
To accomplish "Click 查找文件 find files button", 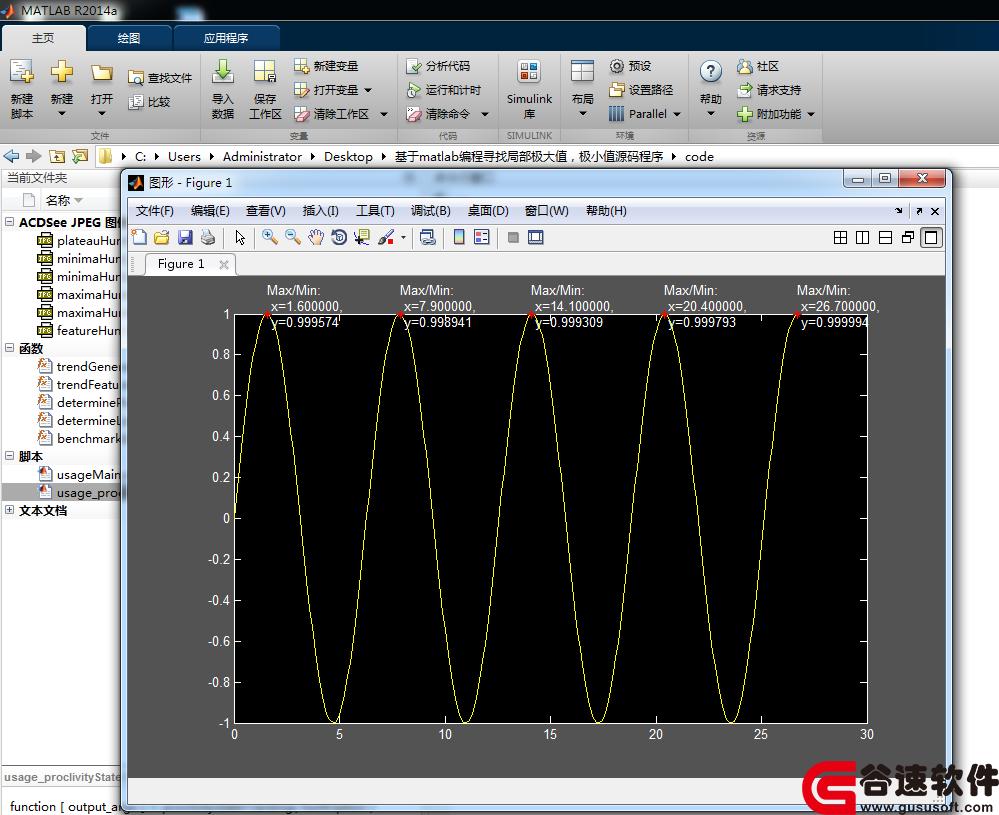I will pos(160,78).
